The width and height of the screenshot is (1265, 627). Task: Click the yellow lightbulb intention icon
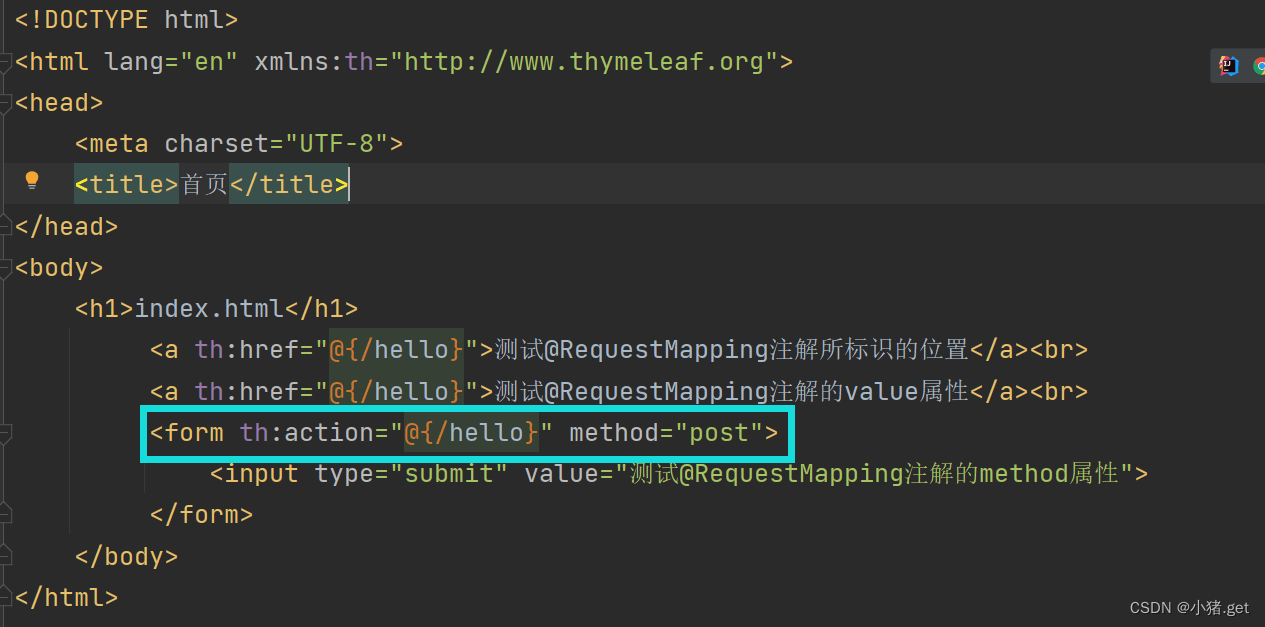click(32, 181)
